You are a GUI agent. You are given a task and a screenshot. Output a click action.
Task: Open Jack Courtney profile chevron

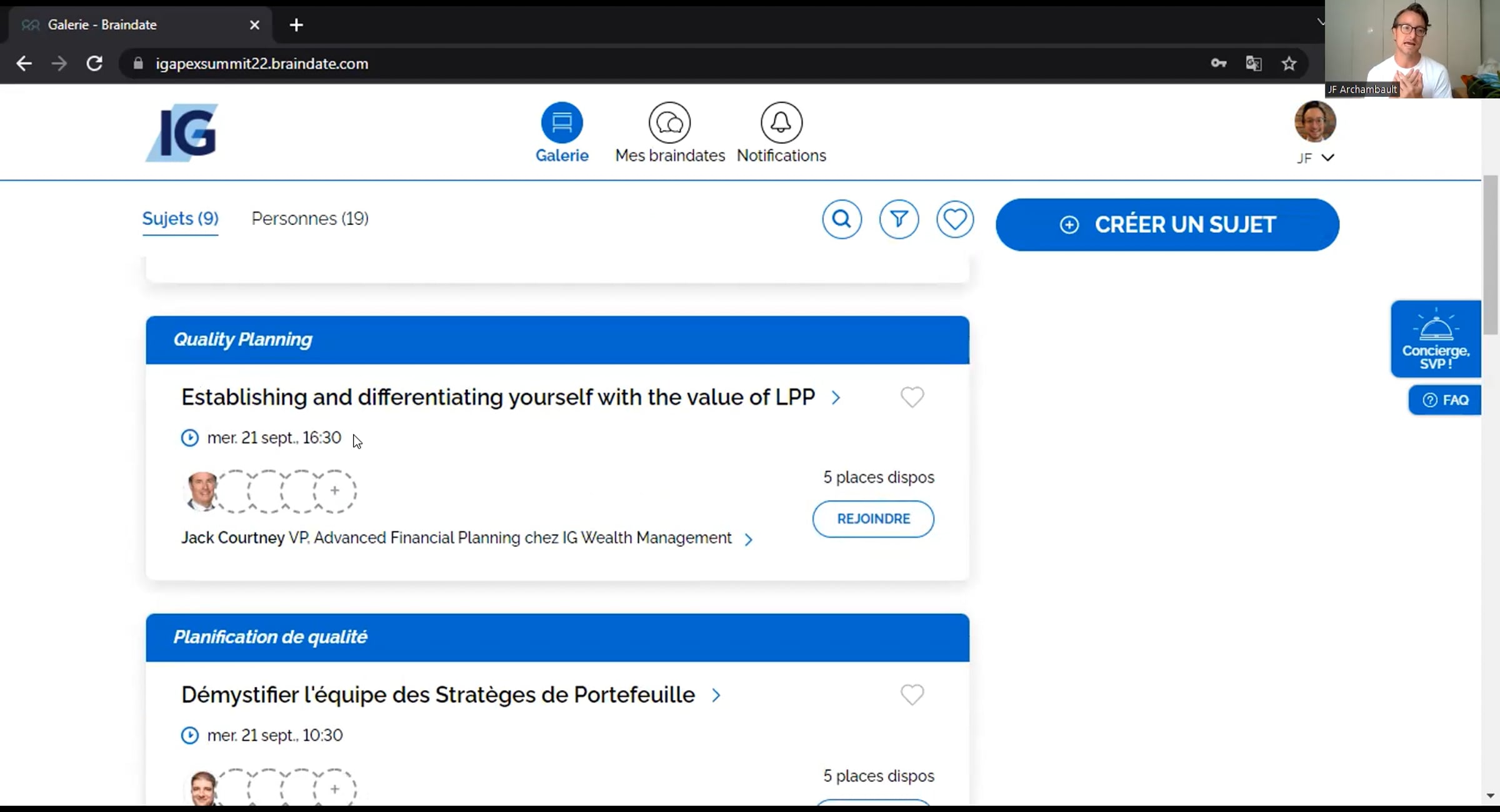(749, 540)
